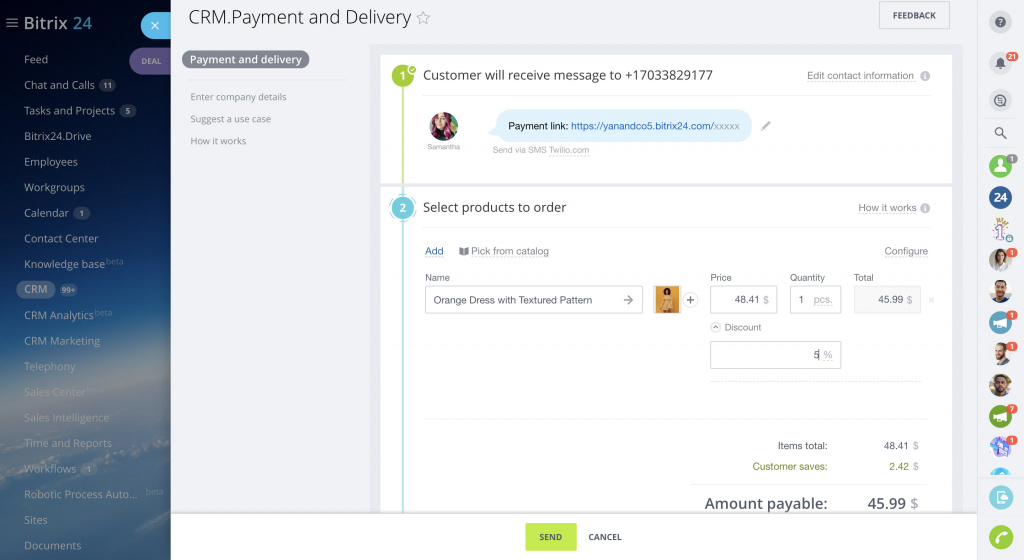Viewport: 1024px width, 560px height.
Task: Click the orange dress product thumbnail
Action: pyautogui.click(x=667, y=300)
